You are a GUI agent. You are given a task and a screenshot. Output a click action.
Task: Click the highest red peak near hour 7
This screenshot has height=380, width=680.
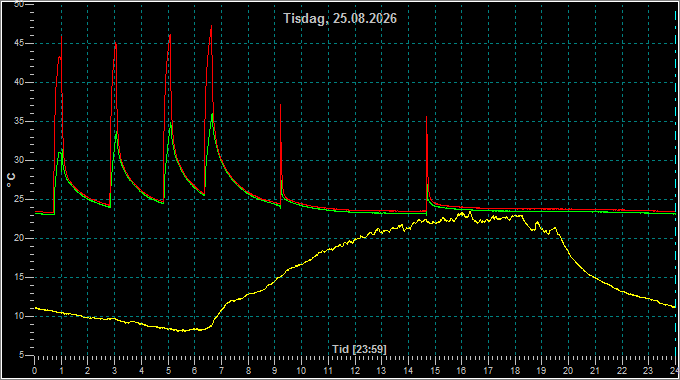(x=211, y=26)
